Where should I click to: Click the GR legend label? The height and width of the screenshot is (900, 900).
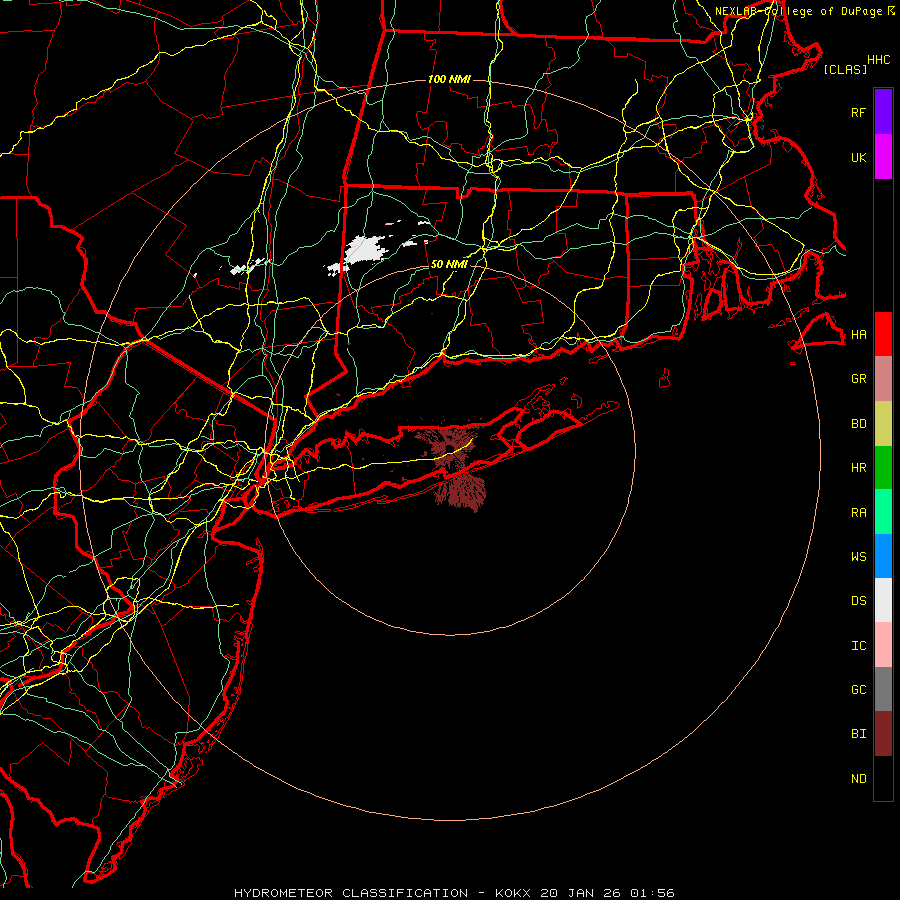[x=859, y=379]
